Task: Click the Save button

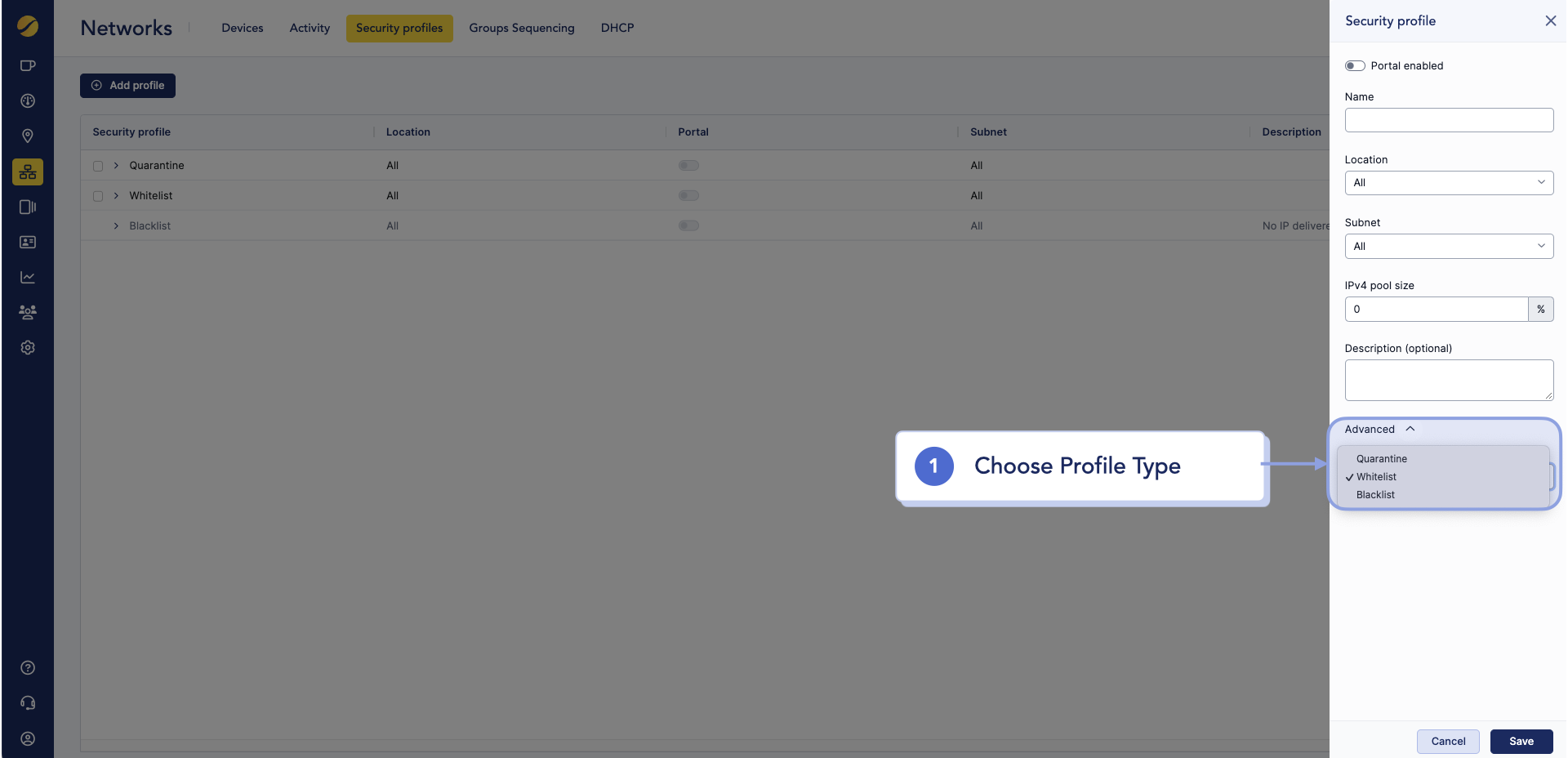Action: (1521, 741)
